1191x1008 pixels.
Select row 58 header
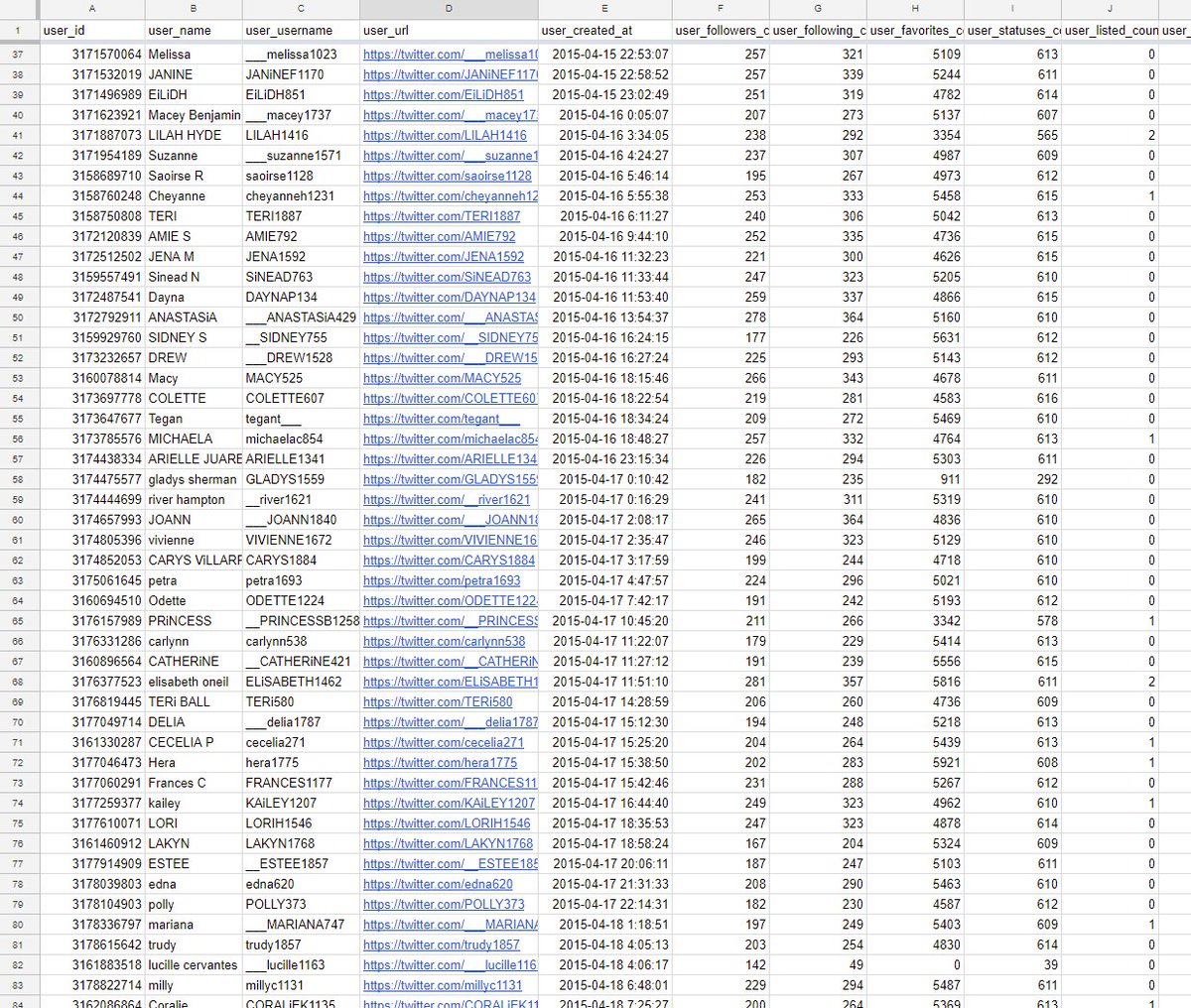tap(19, 479)
